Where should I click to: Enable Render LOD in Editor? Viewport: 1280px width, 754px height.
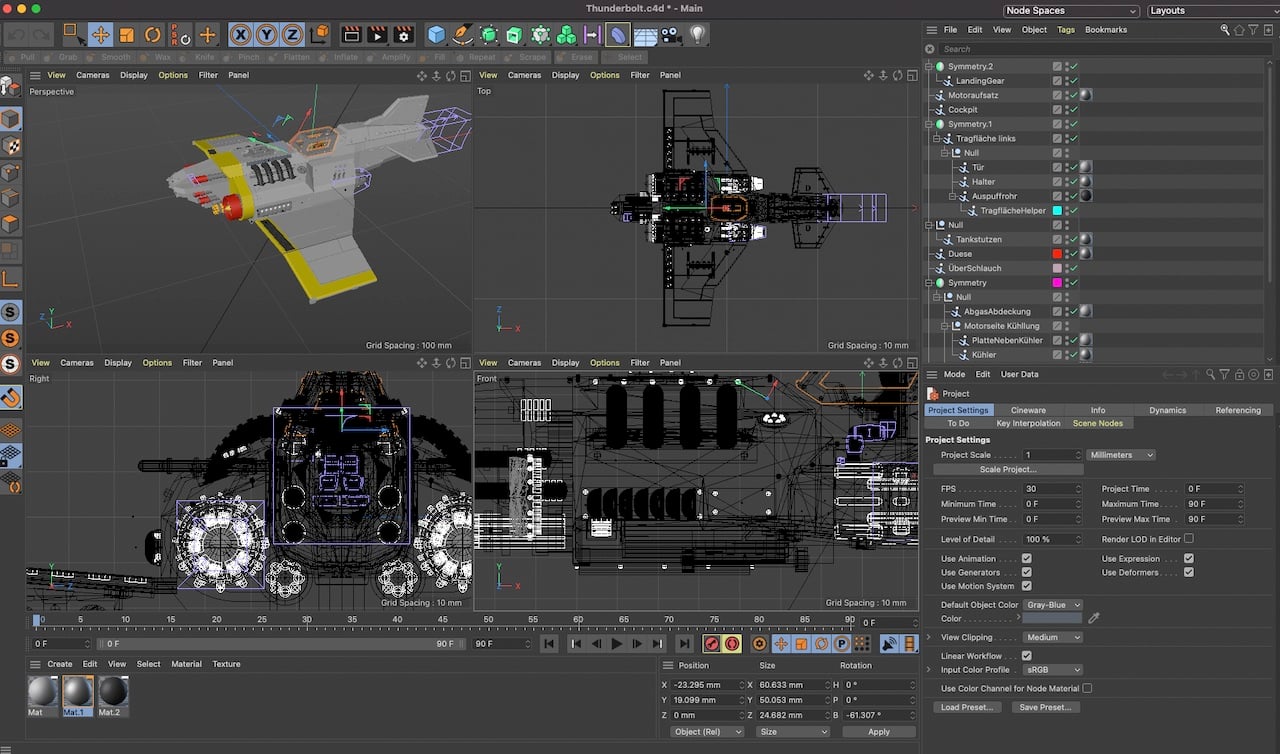pos(1189,539)
